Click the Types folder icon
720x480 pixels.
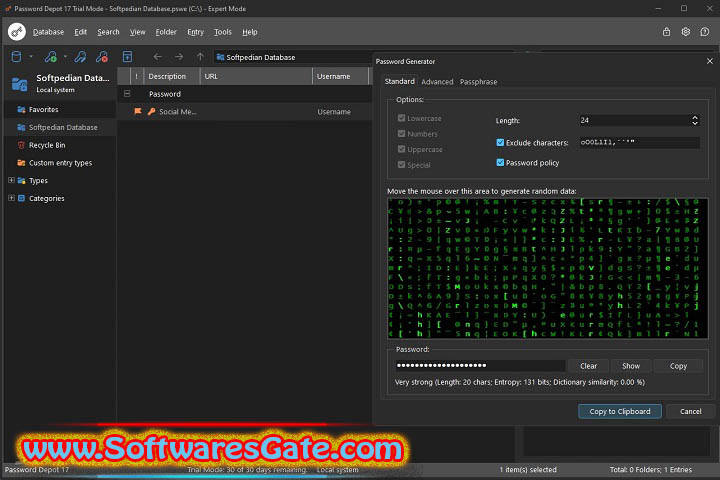(x=21, y=181)
